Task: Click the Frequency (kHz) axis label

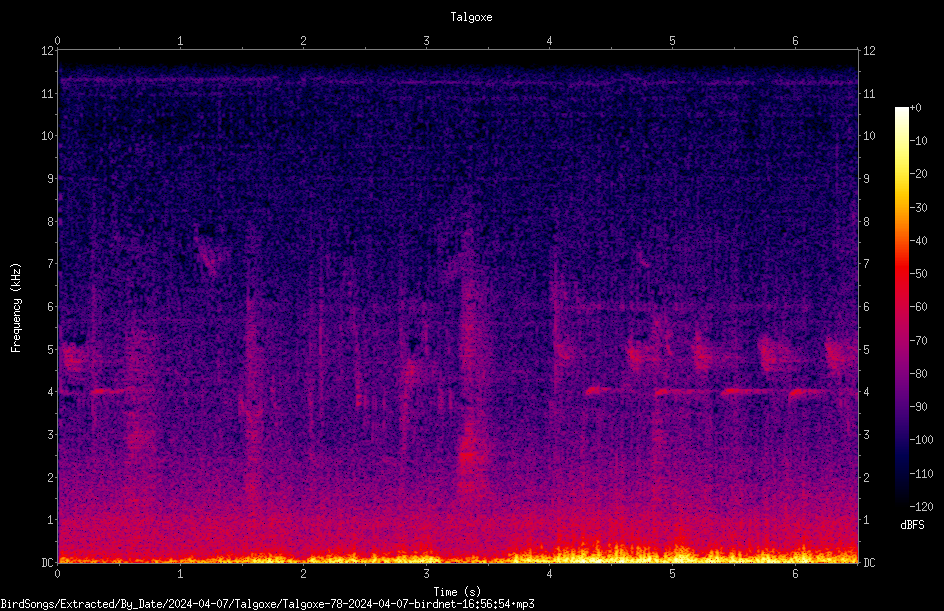Action: click(16, 308)
